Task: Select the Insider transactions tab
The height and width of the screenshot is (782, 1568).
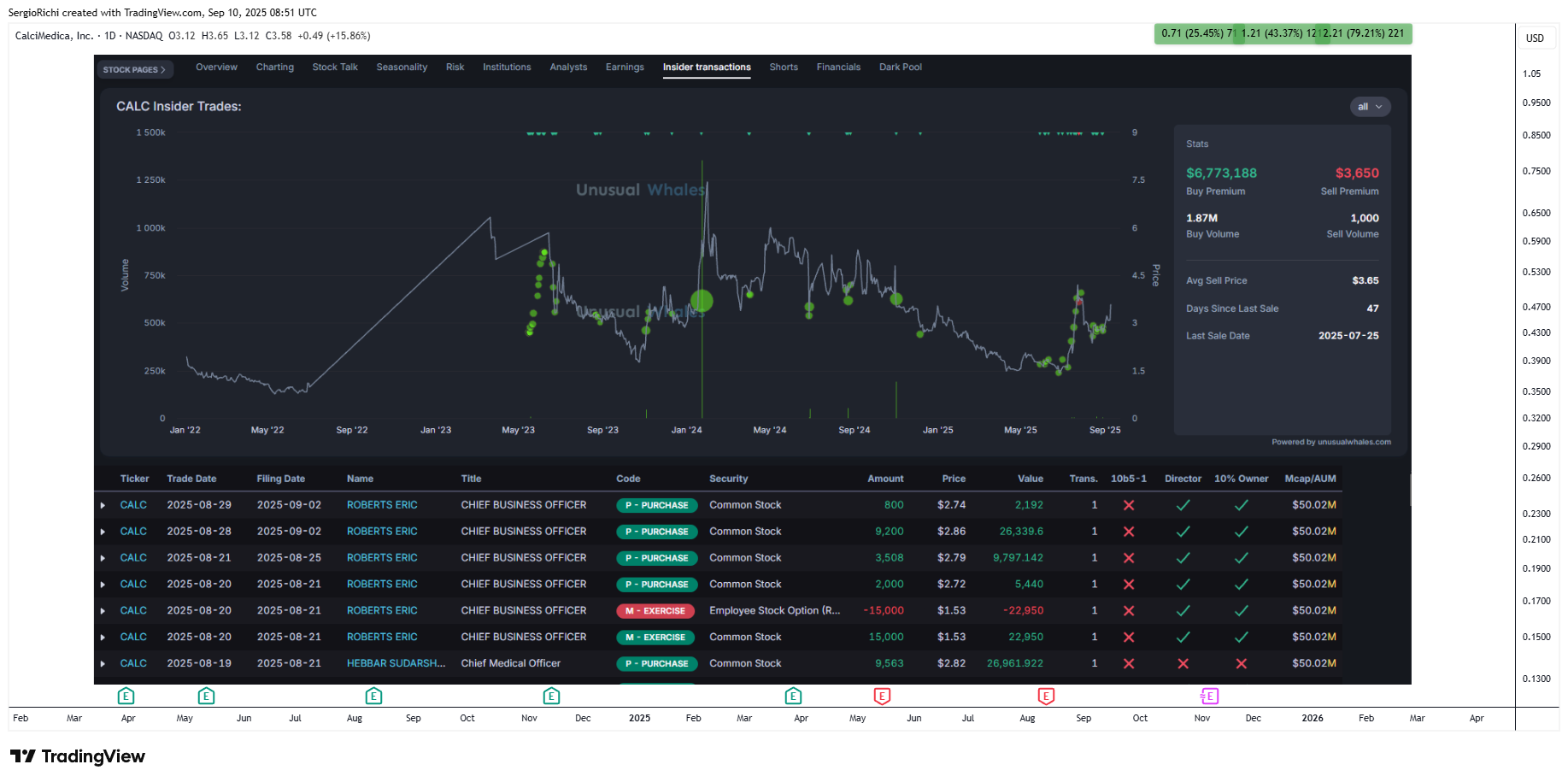Action: pyautogui.click(x=707, y=67)
